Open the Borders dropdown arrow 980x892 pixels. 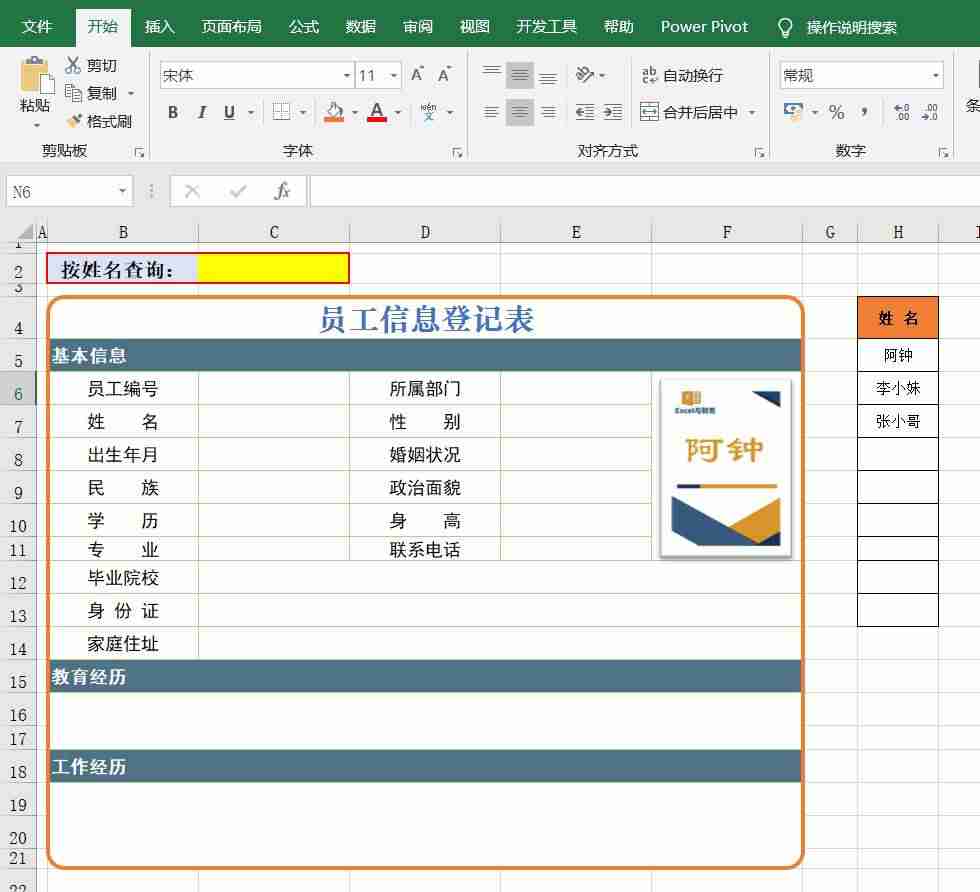tap(303, 113)
